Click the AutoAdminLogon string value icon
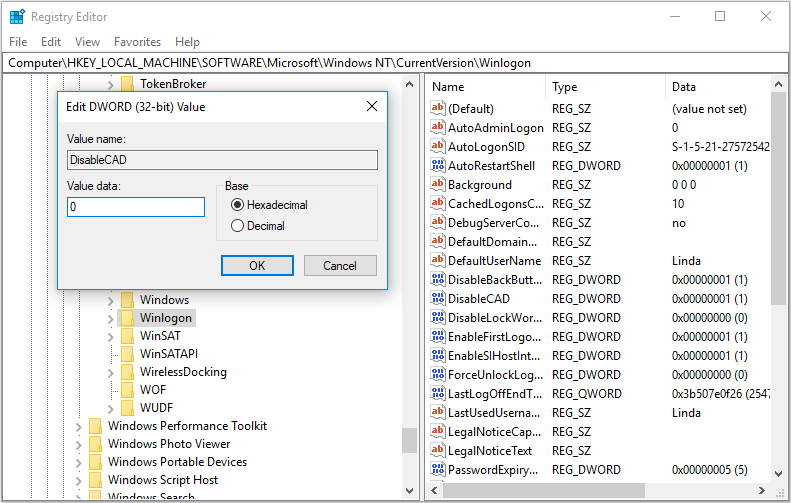The width and height of the screenshot is (791, 503). pos(437,127)
